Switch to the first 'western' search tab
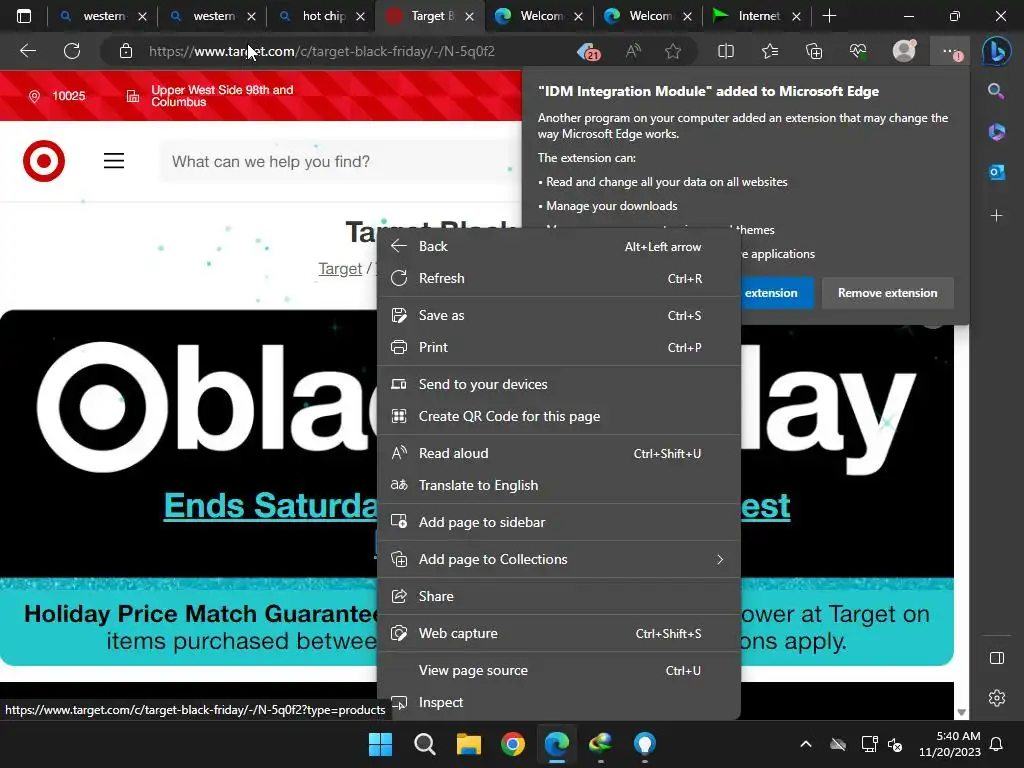This screenshot has height=768, width=1024. (x=101, y=16)
